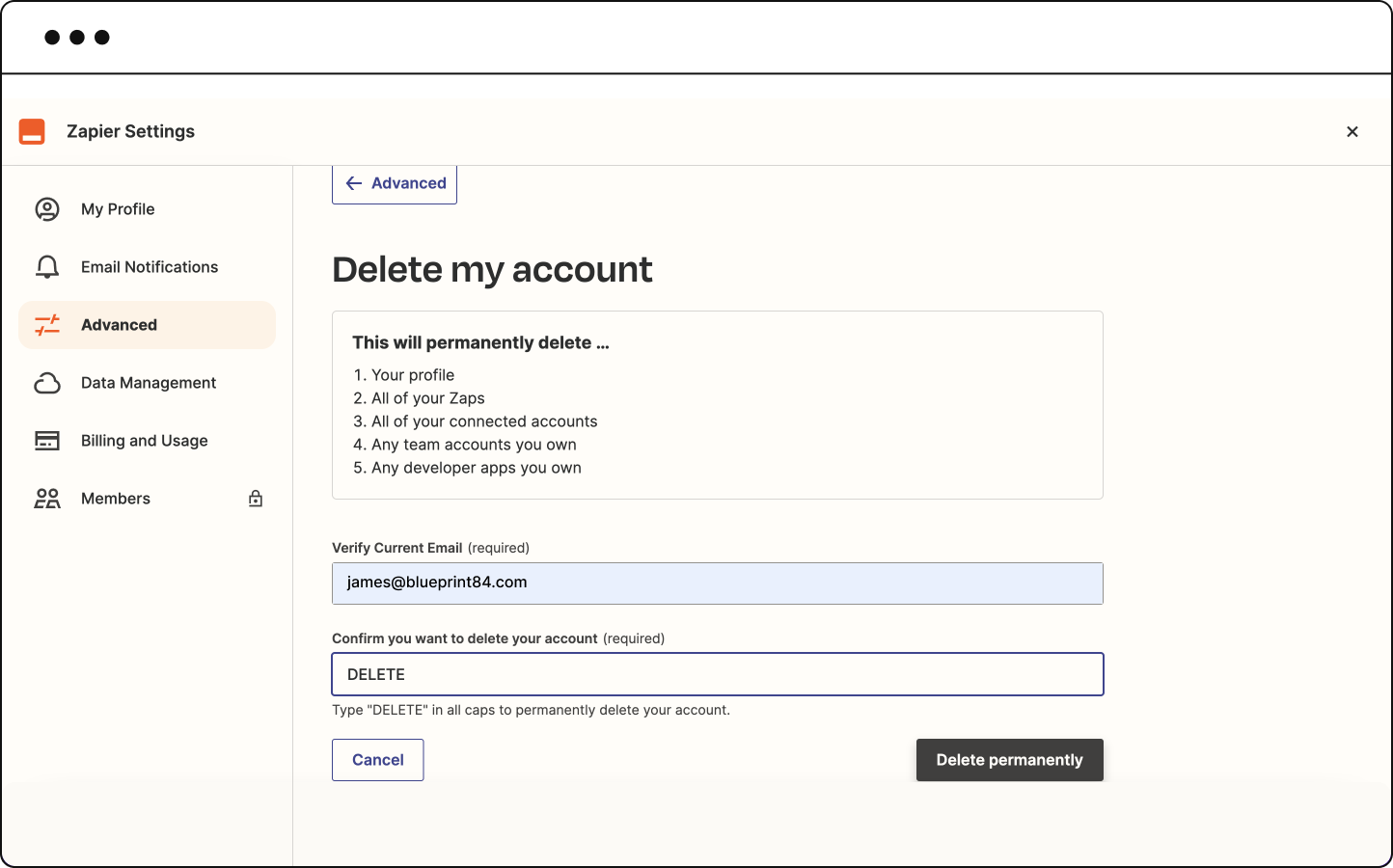Click 'All of your connected accounts' text
Viewport: 1393px width, 868px height.
[x=484, y=421]
